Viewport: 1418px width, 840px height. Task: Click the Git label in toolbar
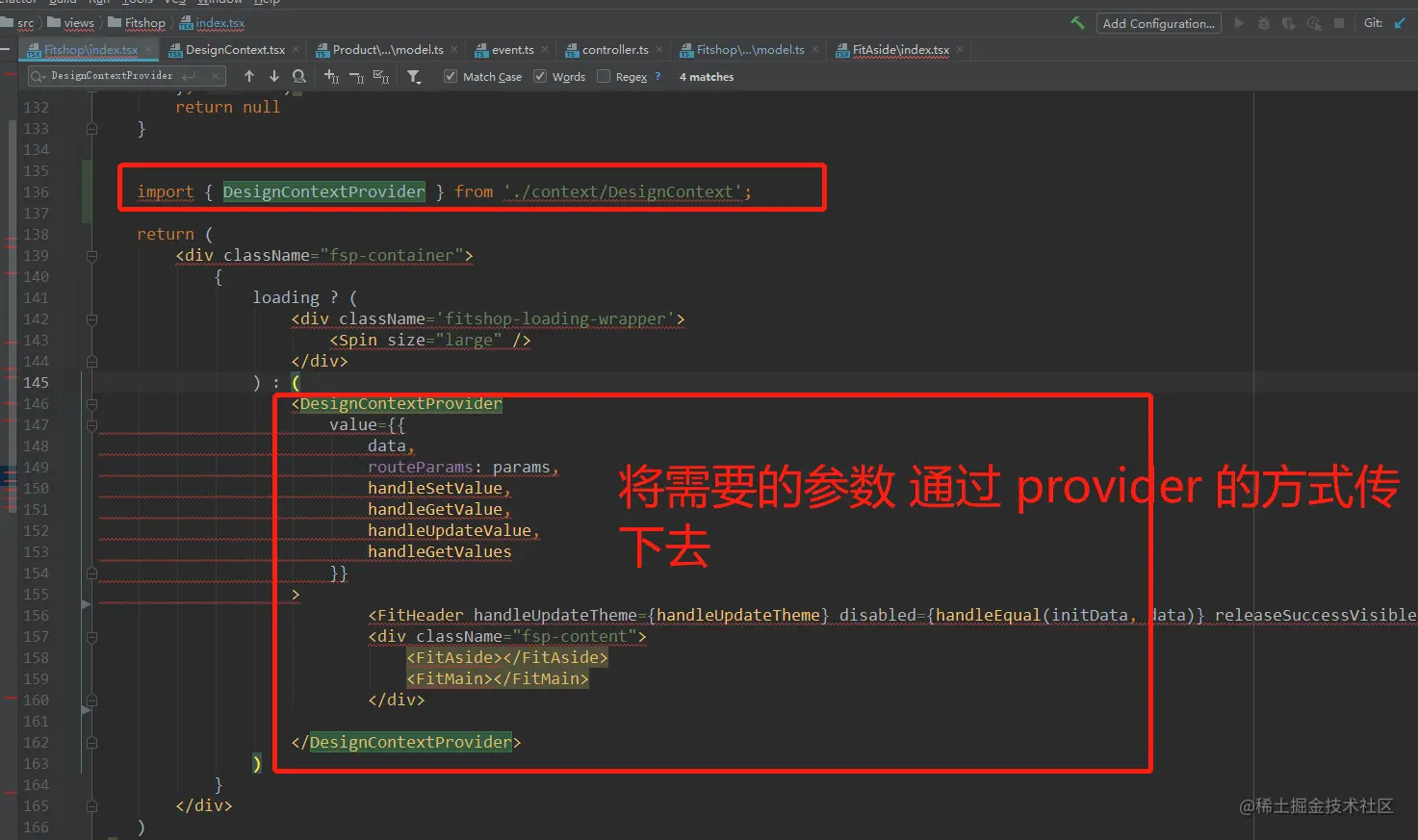point(1373,23)
